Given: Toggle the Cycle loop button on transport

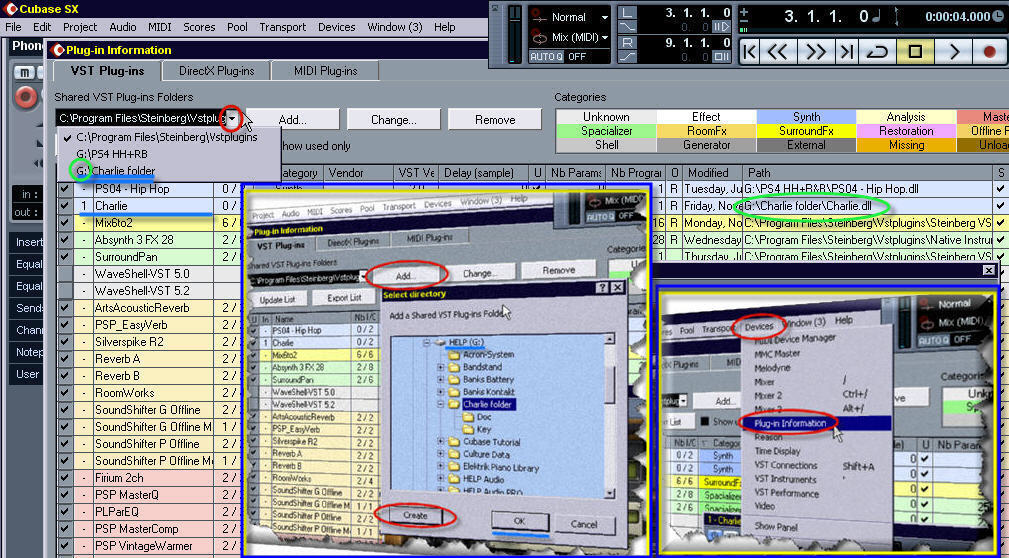Looking at the screenshot, I should click(x=878, y=51).
